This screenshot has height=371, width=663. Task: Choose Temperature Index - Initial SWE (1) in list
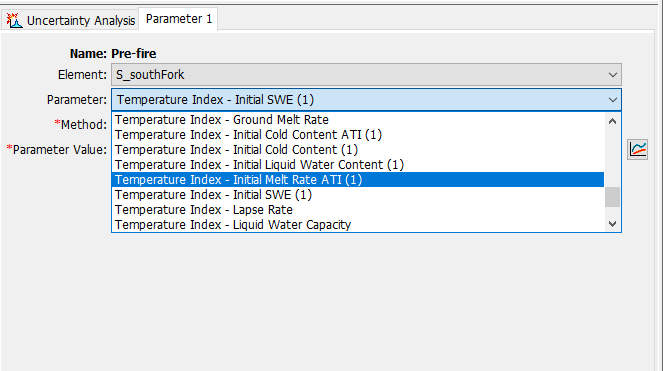coord(358,195)
